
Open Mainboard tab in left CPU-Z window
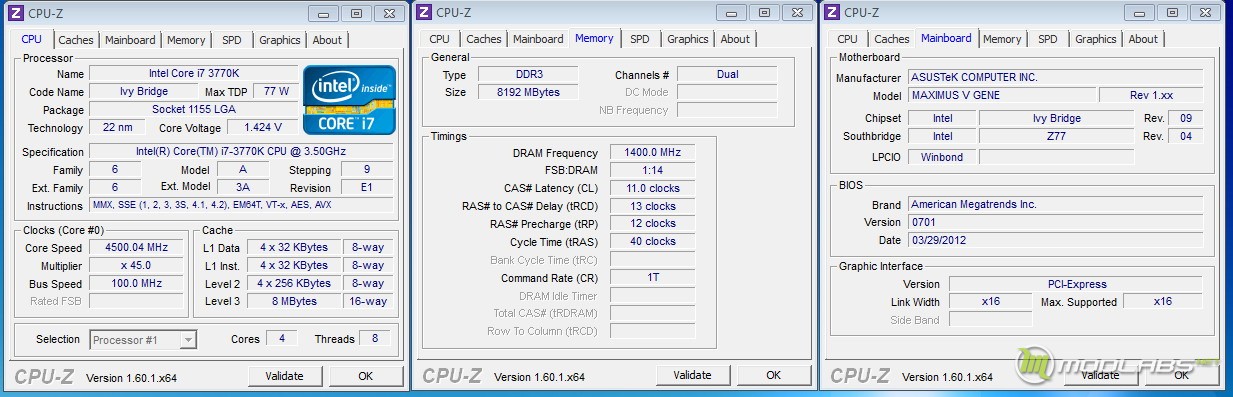tap(130, 40)
